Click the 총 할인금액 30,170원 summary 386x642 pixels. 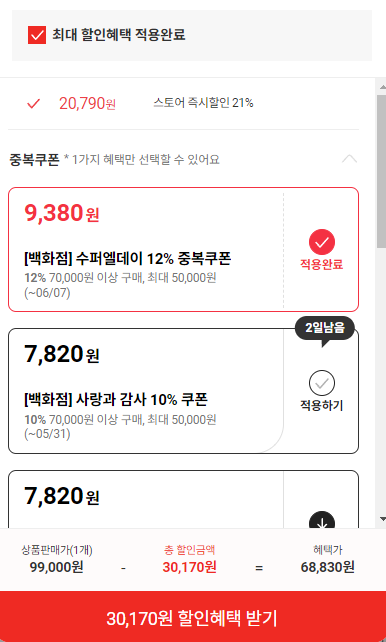tap(190, 559)
